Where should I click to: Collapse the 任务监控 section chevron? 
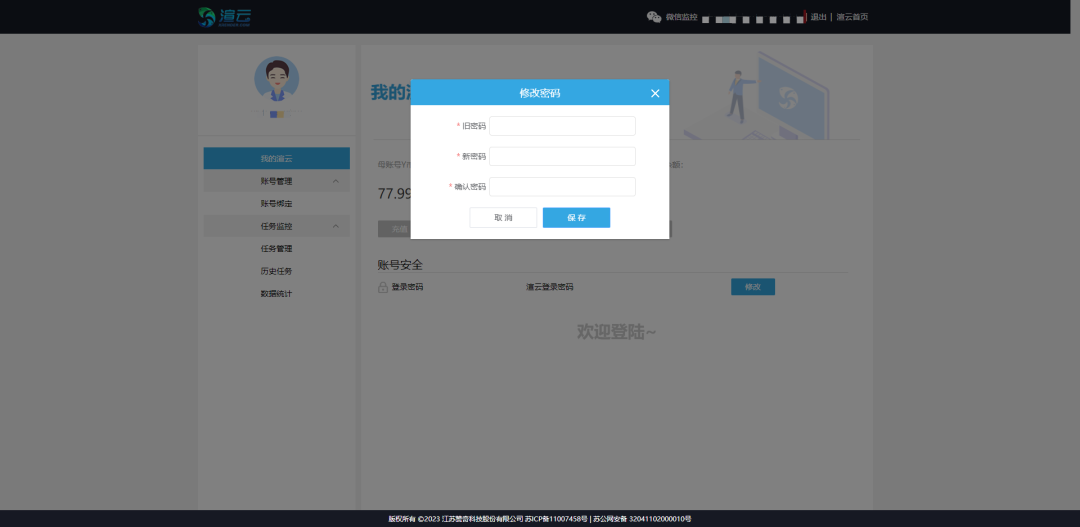click(335, 226)
